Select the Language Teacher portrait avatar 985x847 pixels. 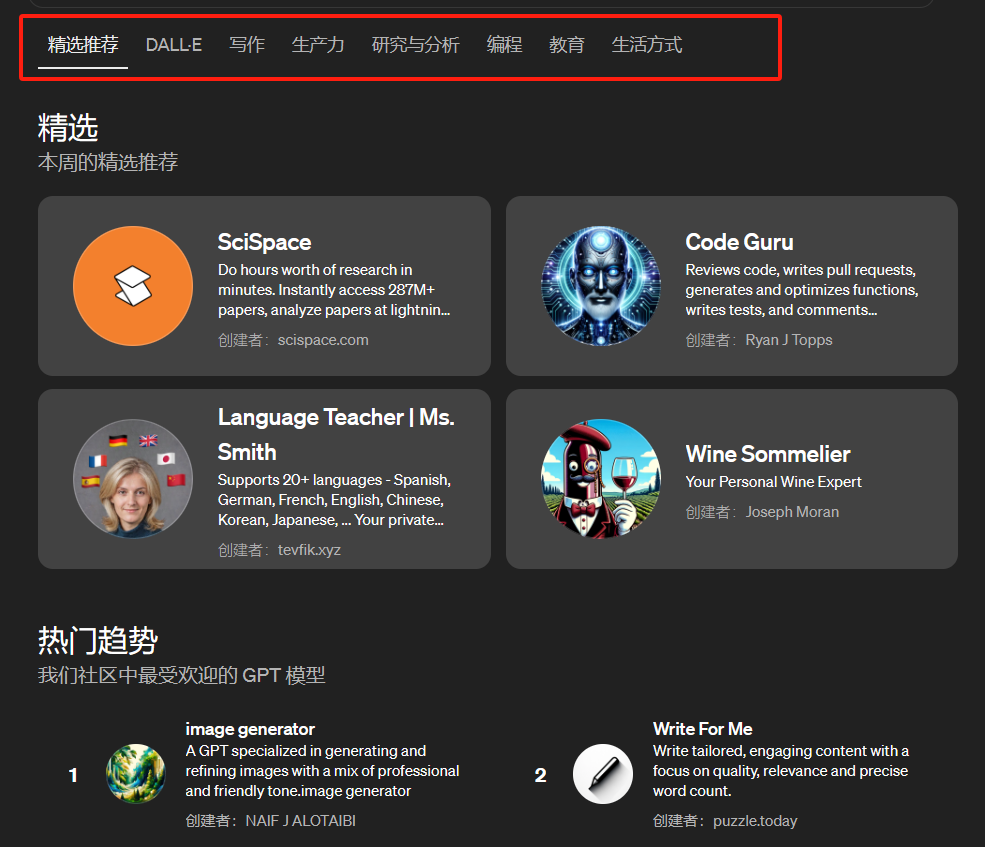coord(133,479)
